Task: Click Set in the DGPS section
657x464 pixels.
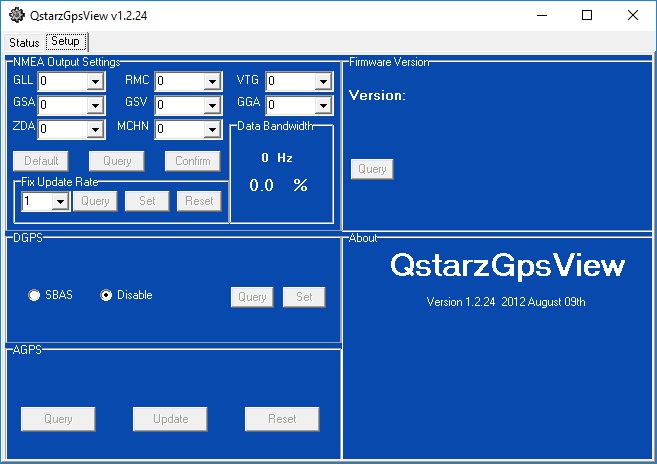Action: tap(304, 297)
